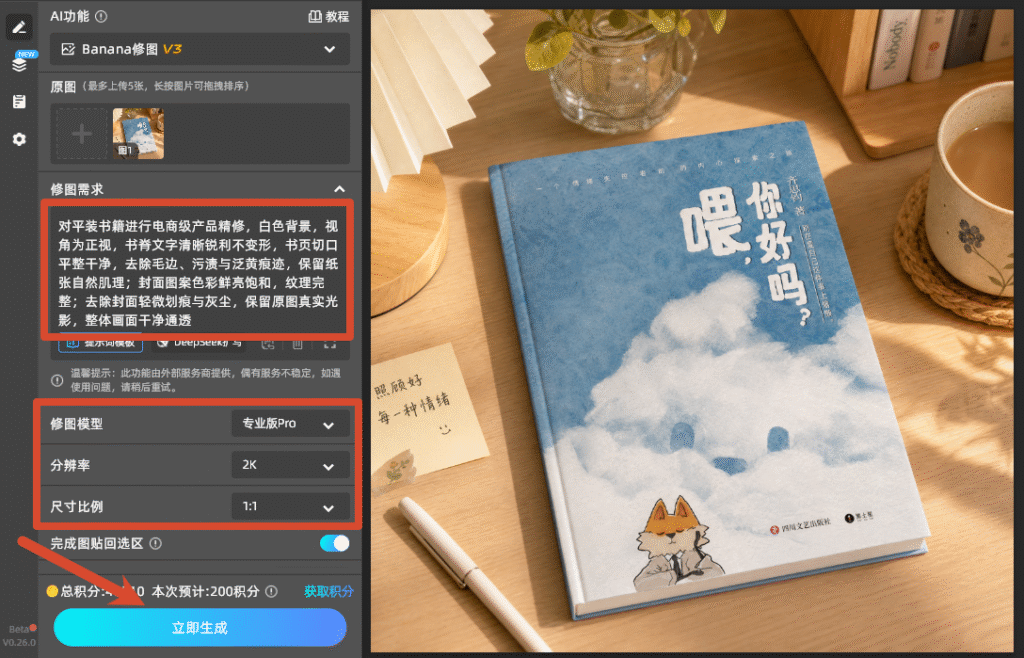Click the 获取积分 link

328,591
